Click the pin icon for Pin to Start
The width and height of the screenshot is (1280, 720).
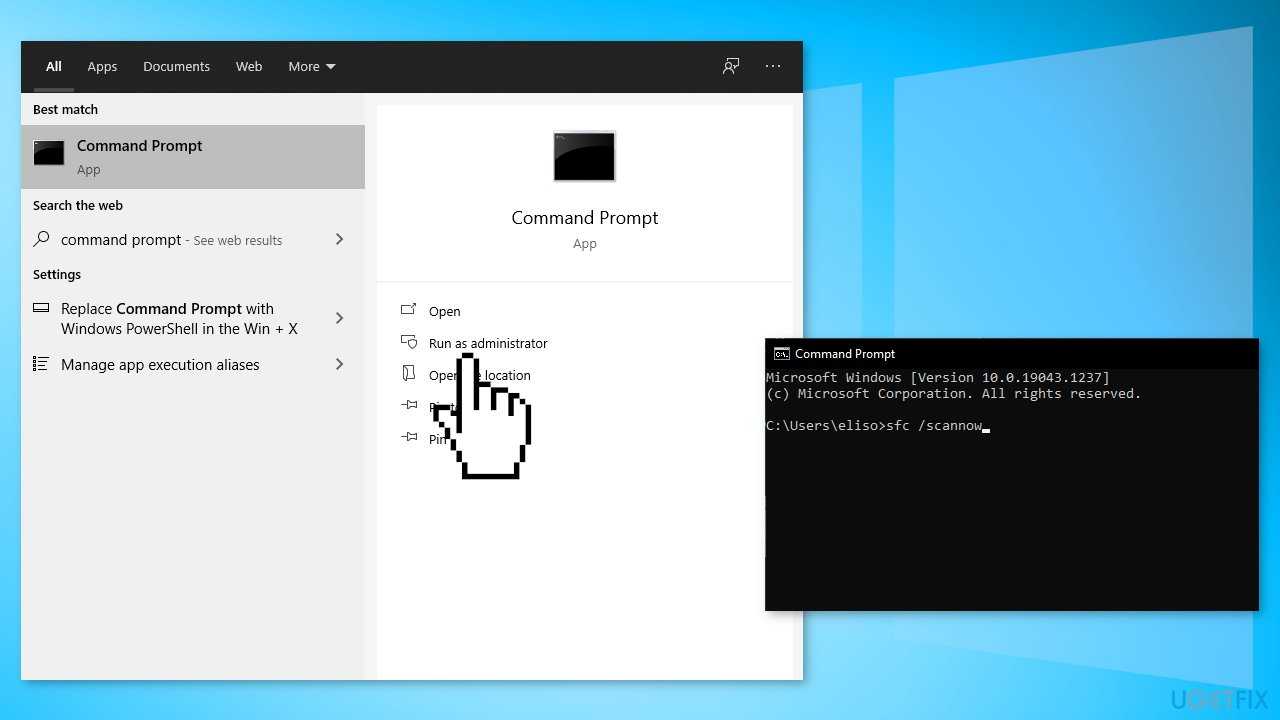[409, 405]
